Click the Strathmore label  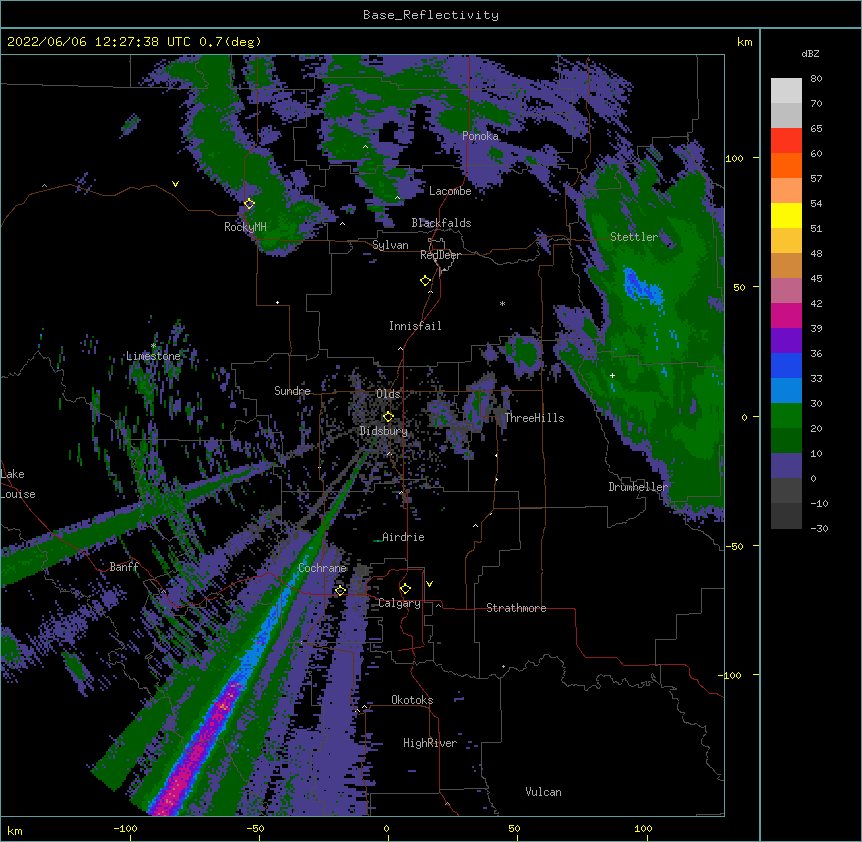(516, 608)
